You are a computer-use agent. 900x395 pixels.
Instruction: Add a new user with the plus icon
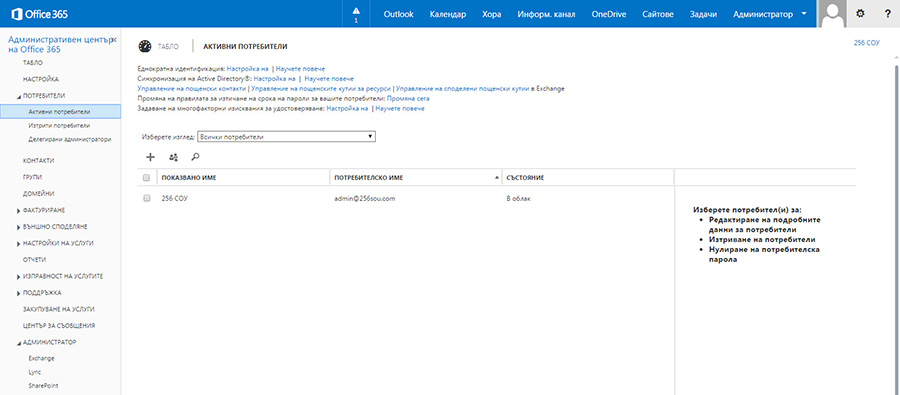pos(151,157)
